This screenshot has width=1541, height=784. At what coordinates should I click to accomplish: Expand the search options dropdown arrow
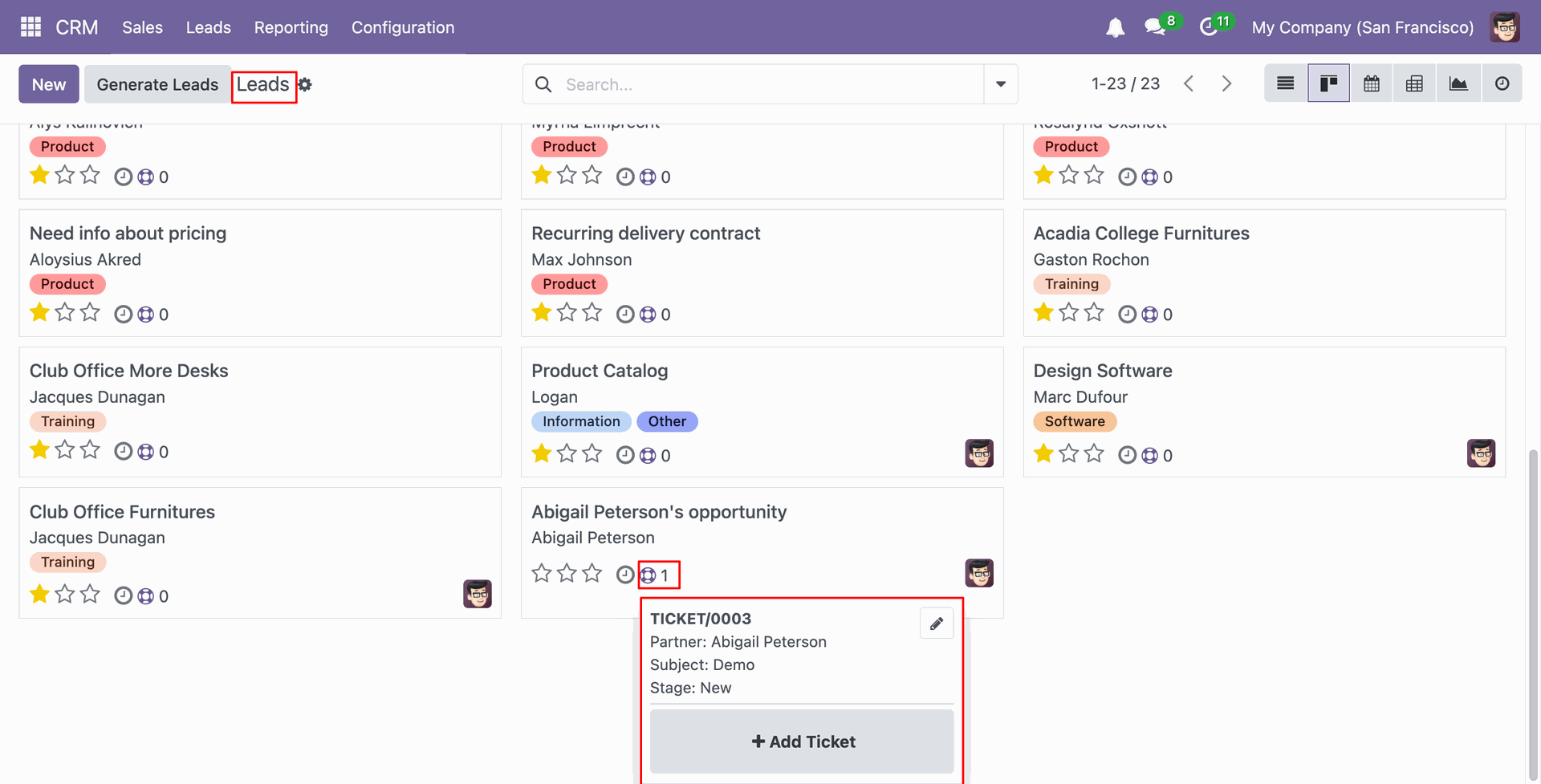tap(1000, 84)
